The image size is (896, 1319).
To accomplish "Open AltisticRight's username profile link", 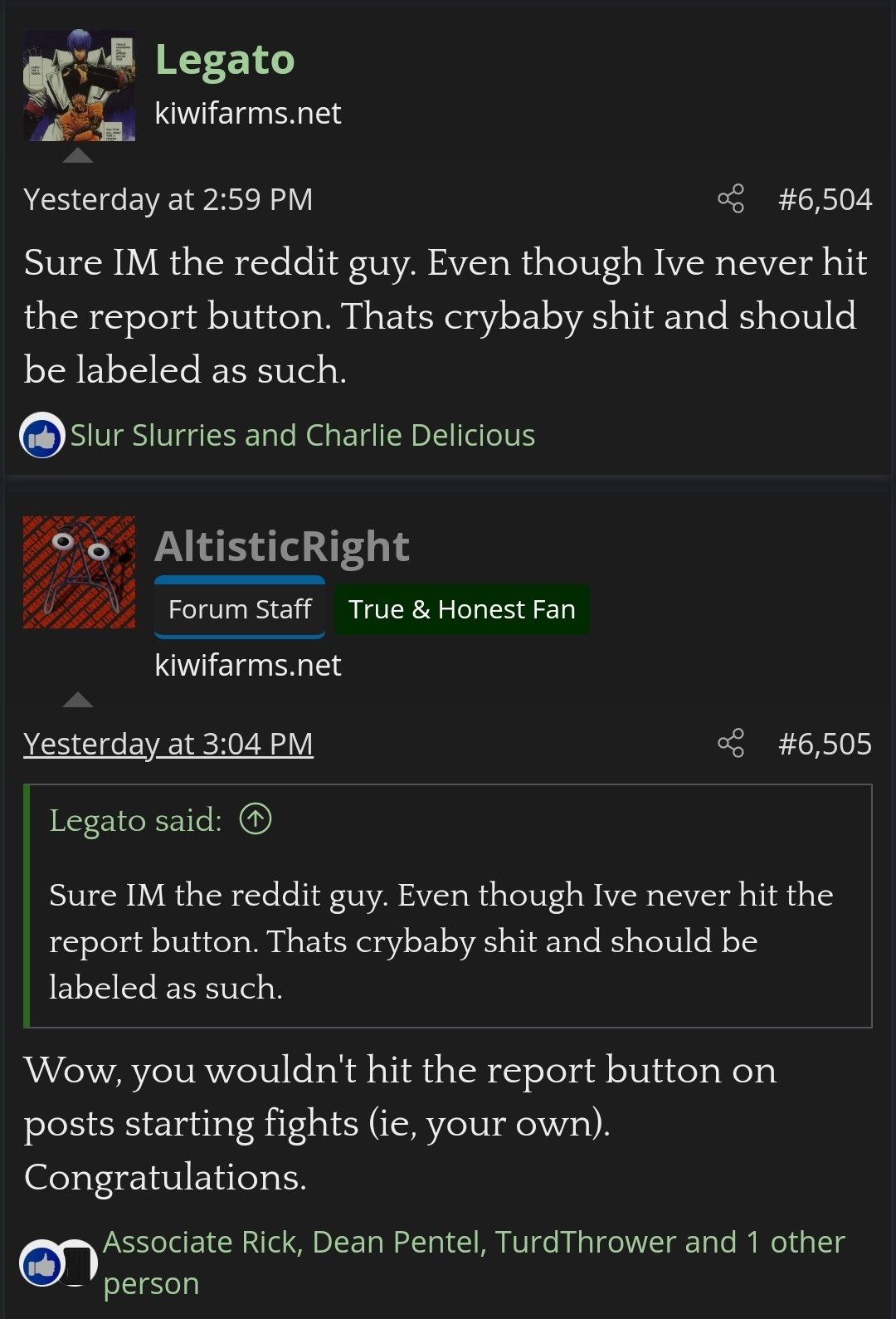I will click(x=282, y=546).
